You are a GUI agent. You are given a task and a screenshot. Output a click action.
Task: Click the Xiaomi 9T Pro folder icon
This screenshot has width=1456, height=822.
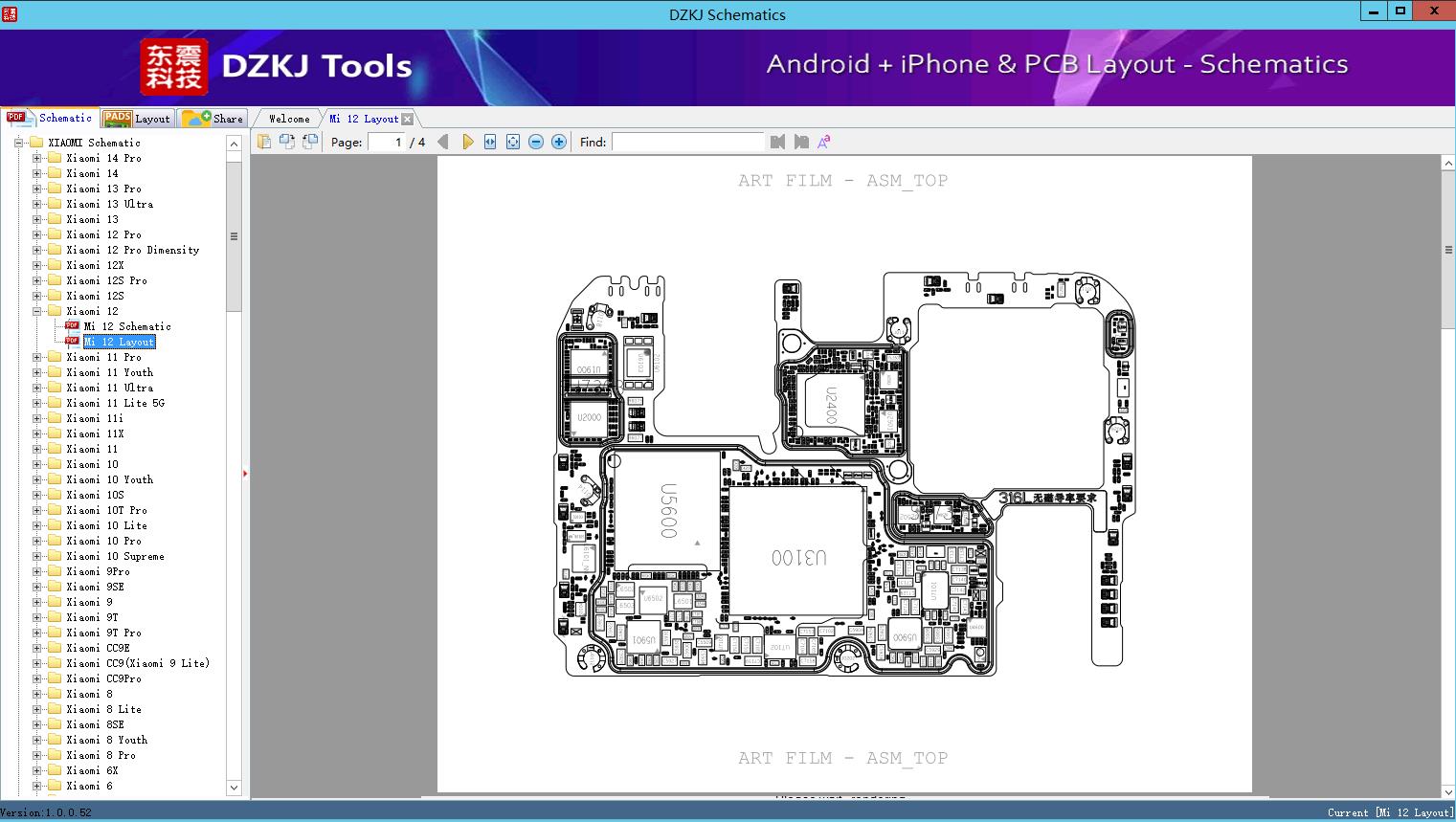(x=55, y=633)
